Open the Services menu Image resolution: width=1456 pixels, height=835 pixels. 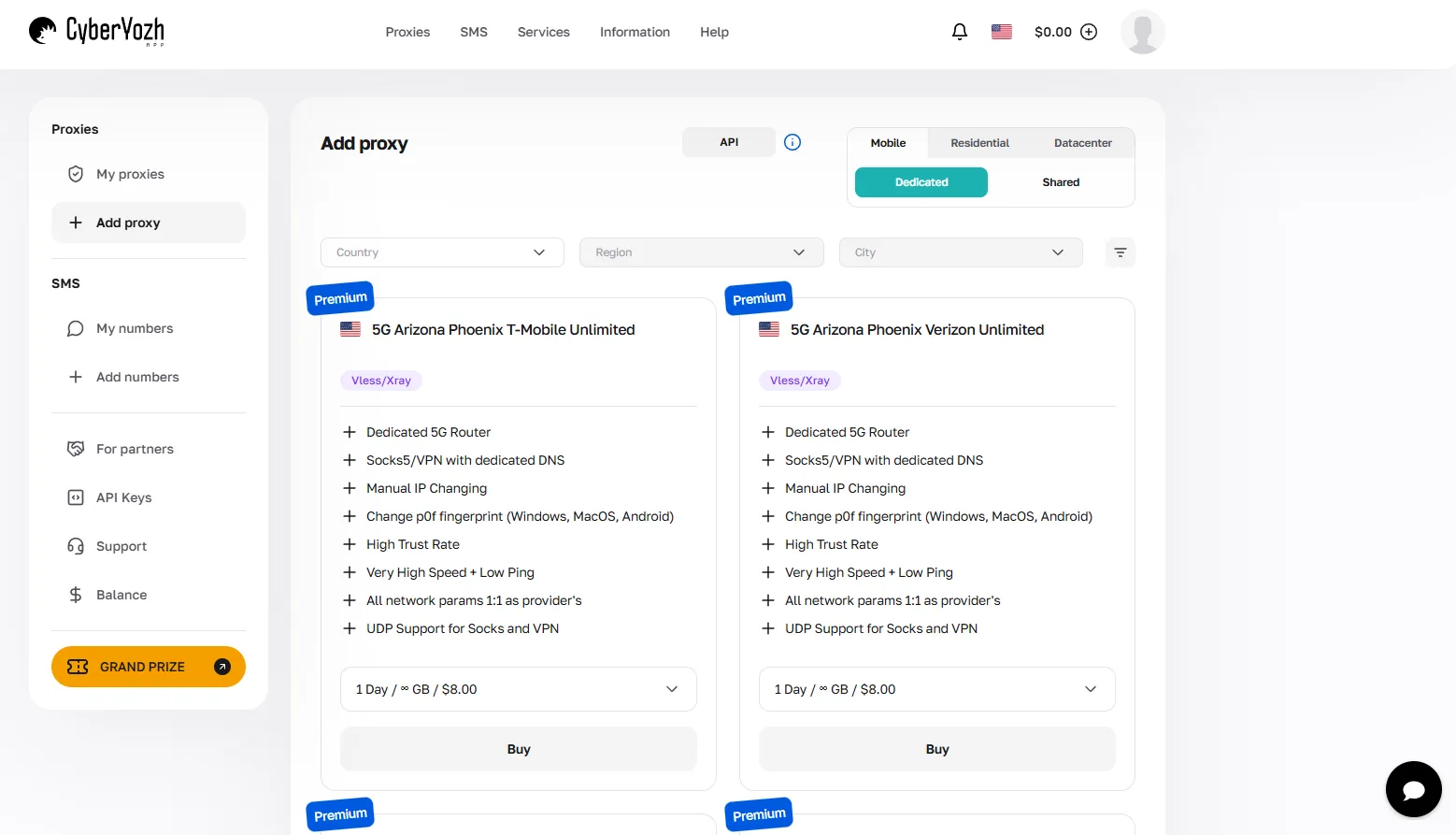[x=543, y=32]
